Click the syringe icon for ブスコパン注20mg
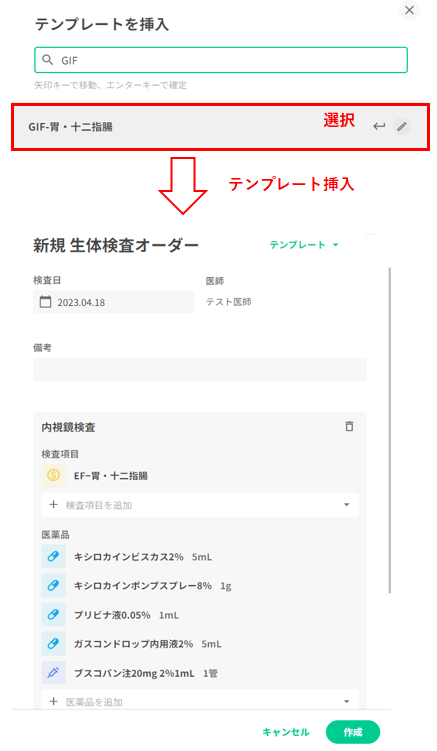 pos(53,672)
